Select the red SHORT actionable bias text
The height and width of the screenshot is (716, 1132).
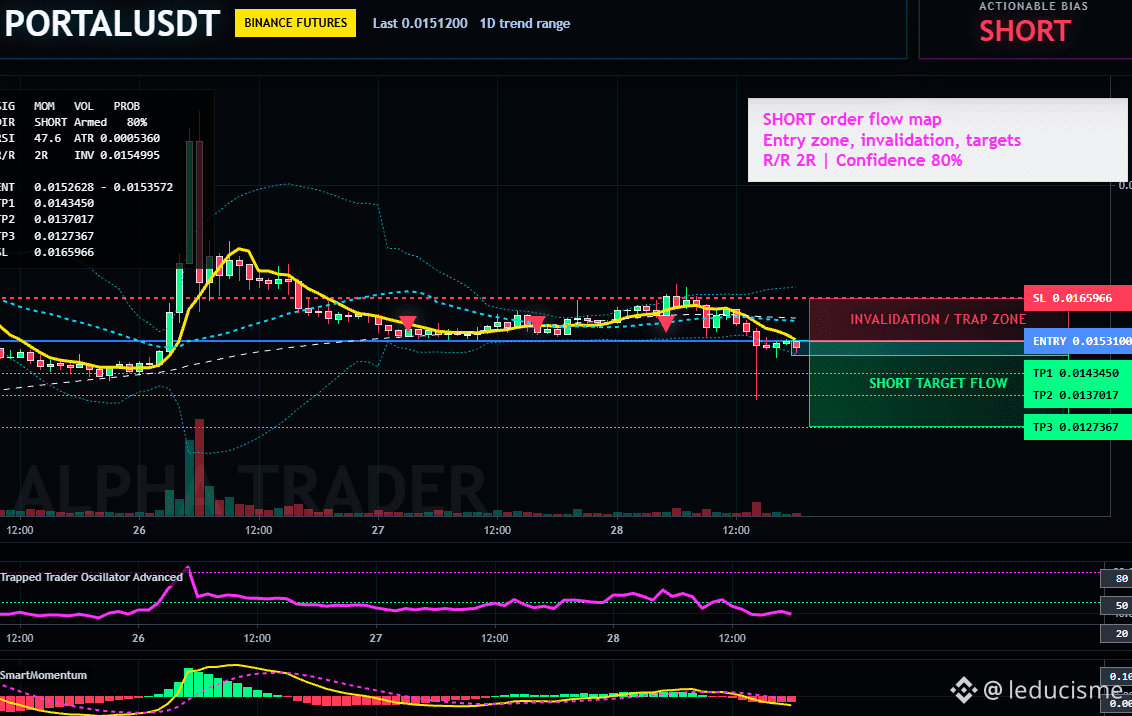pyautogui.click(x=1025, y=31)
